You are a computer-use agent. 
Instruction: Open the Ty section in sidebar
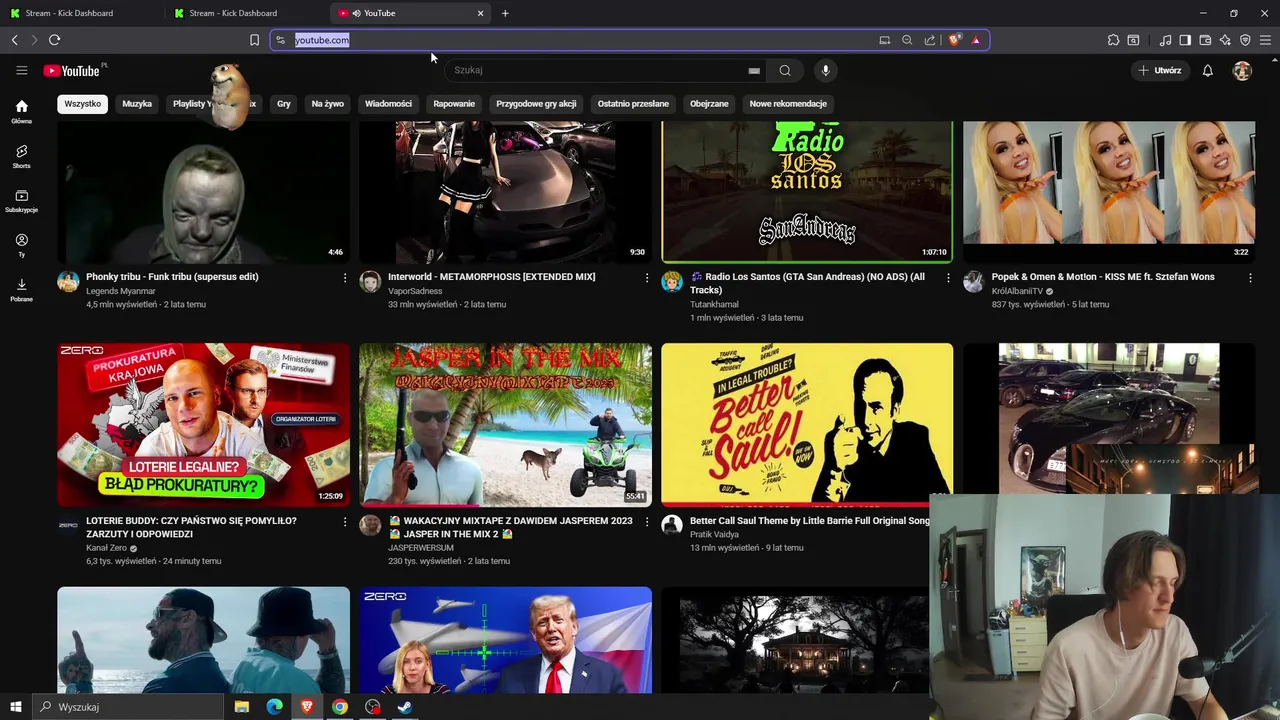(21, 245)
